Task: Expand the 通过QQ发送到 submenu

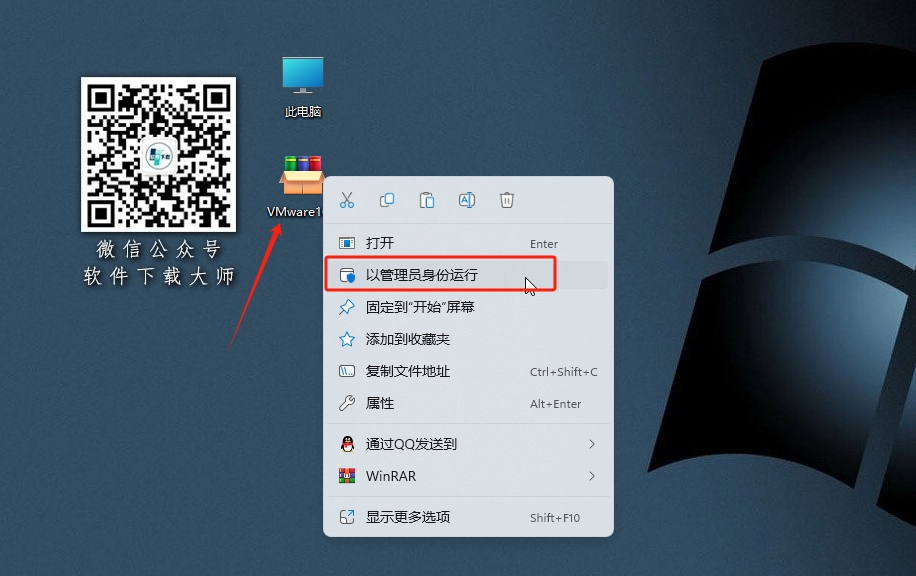Action: 468,444
